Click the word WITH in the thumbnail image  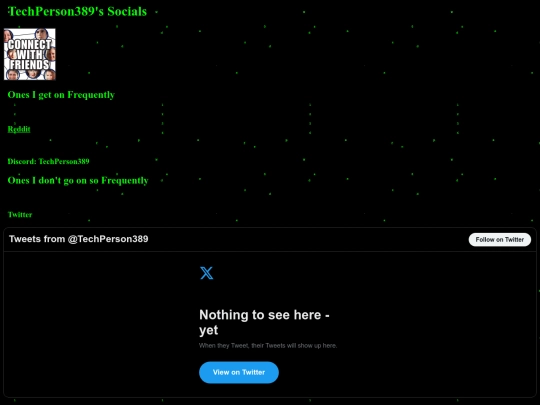pyautogui.click(x=30, y=54)
